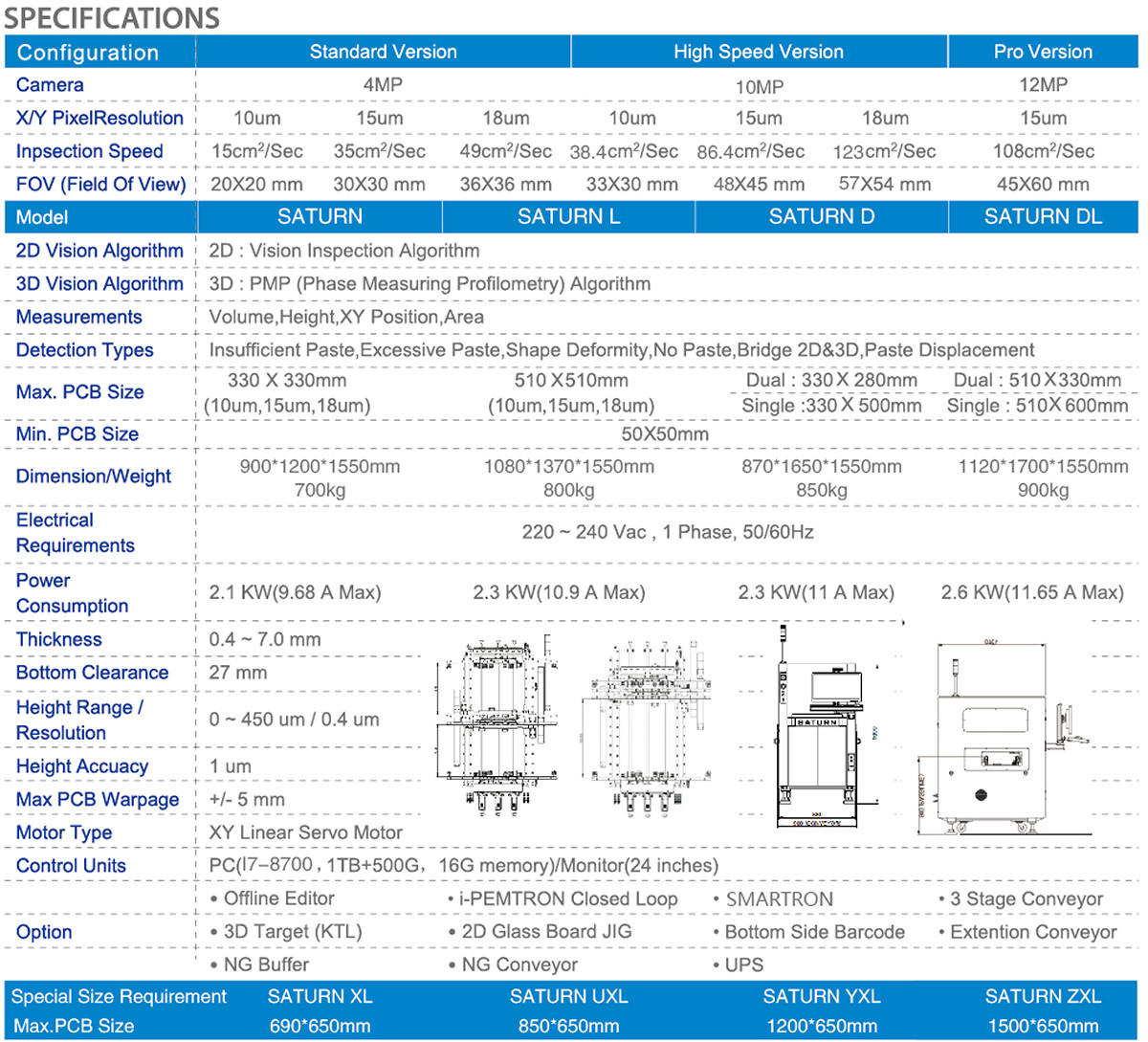Select the UPS option

[x=743, y=964]
